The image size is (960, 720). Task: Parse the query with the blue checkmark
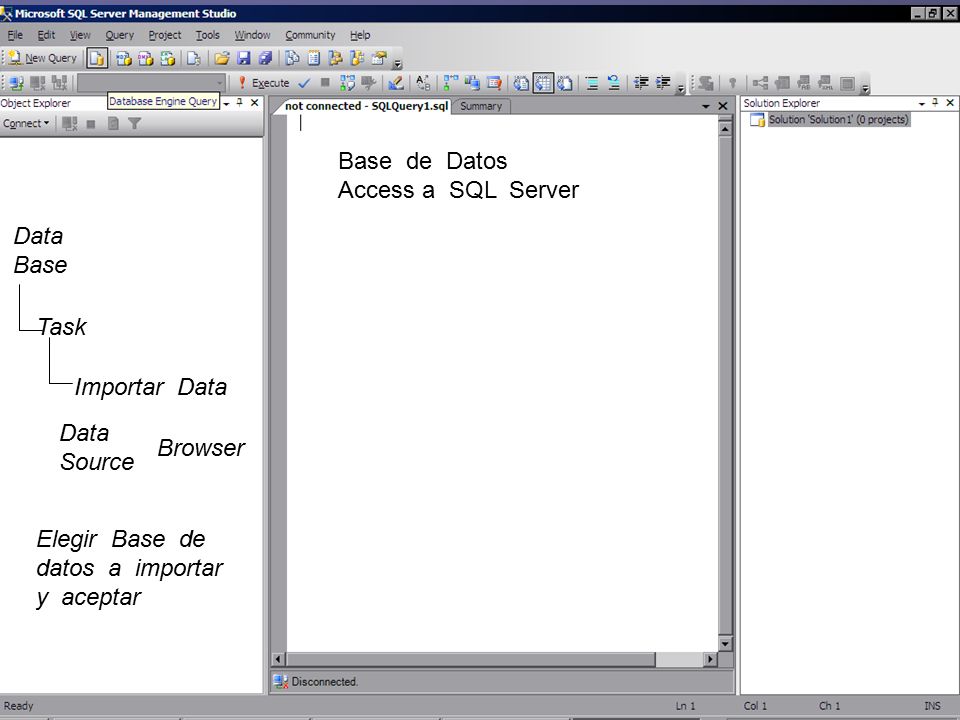pyautogui.click(x=304, y=83)
